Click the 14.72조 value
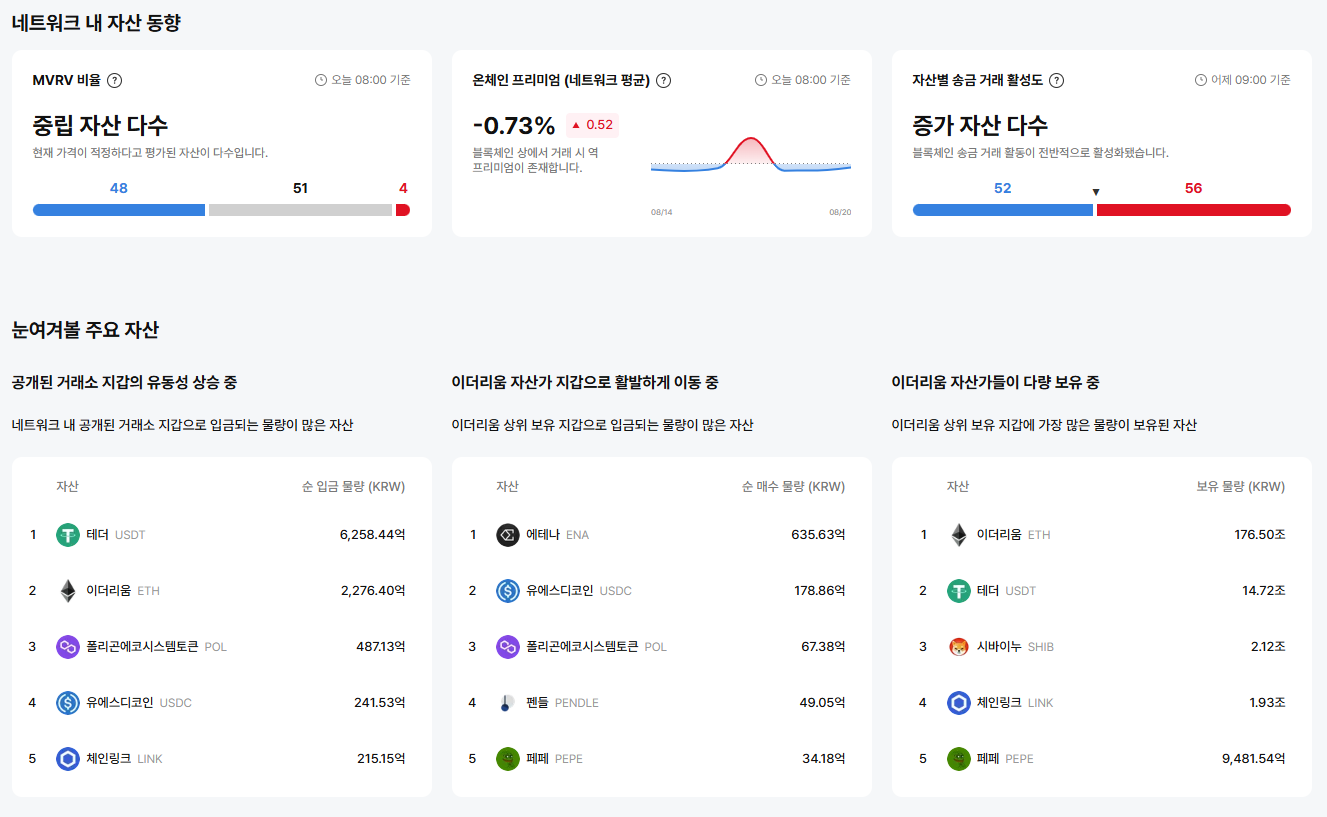The image size is (1327, 817). point(1264,591)
